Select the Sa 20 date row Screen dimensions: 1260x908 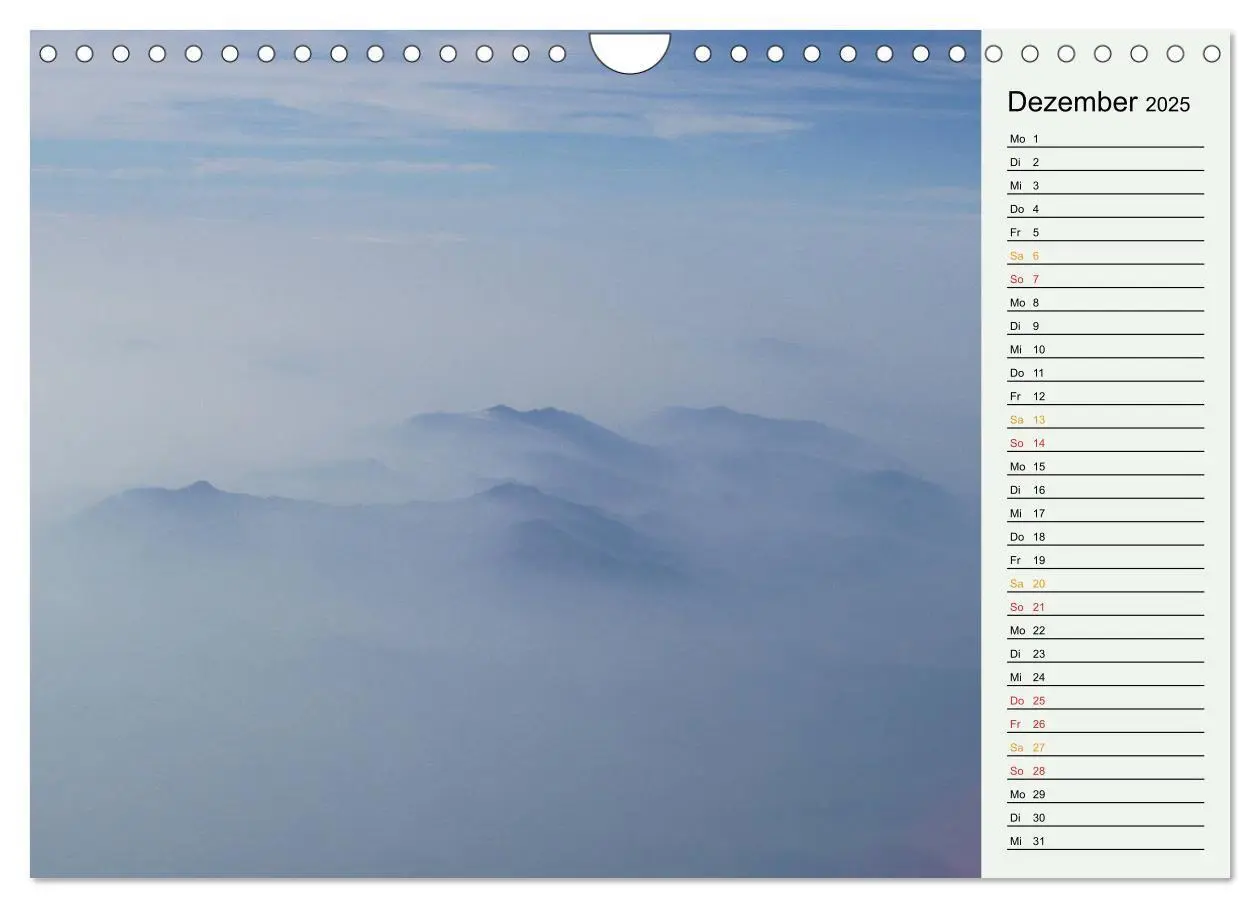point(1105,584)
